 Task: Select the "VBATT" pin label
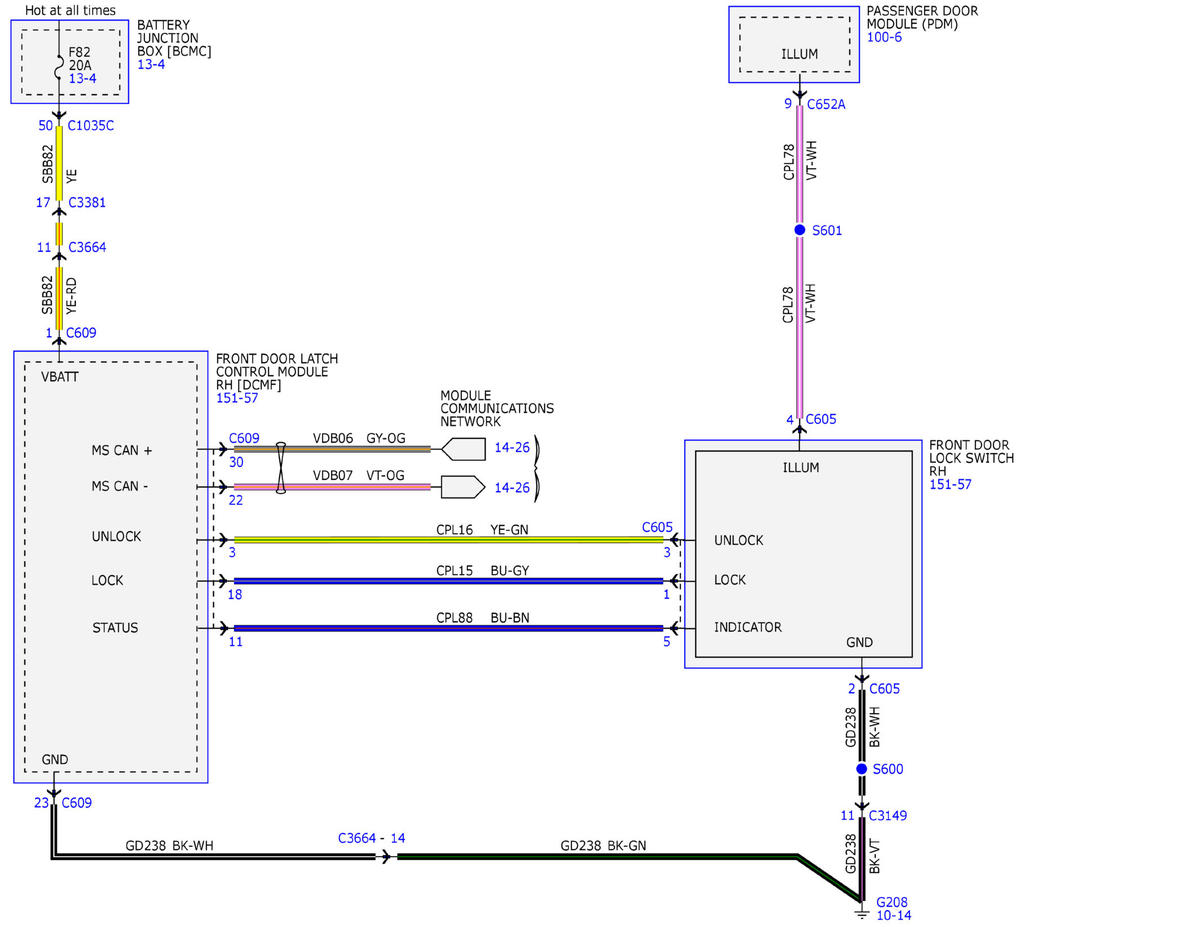click(x=60, y=377)
